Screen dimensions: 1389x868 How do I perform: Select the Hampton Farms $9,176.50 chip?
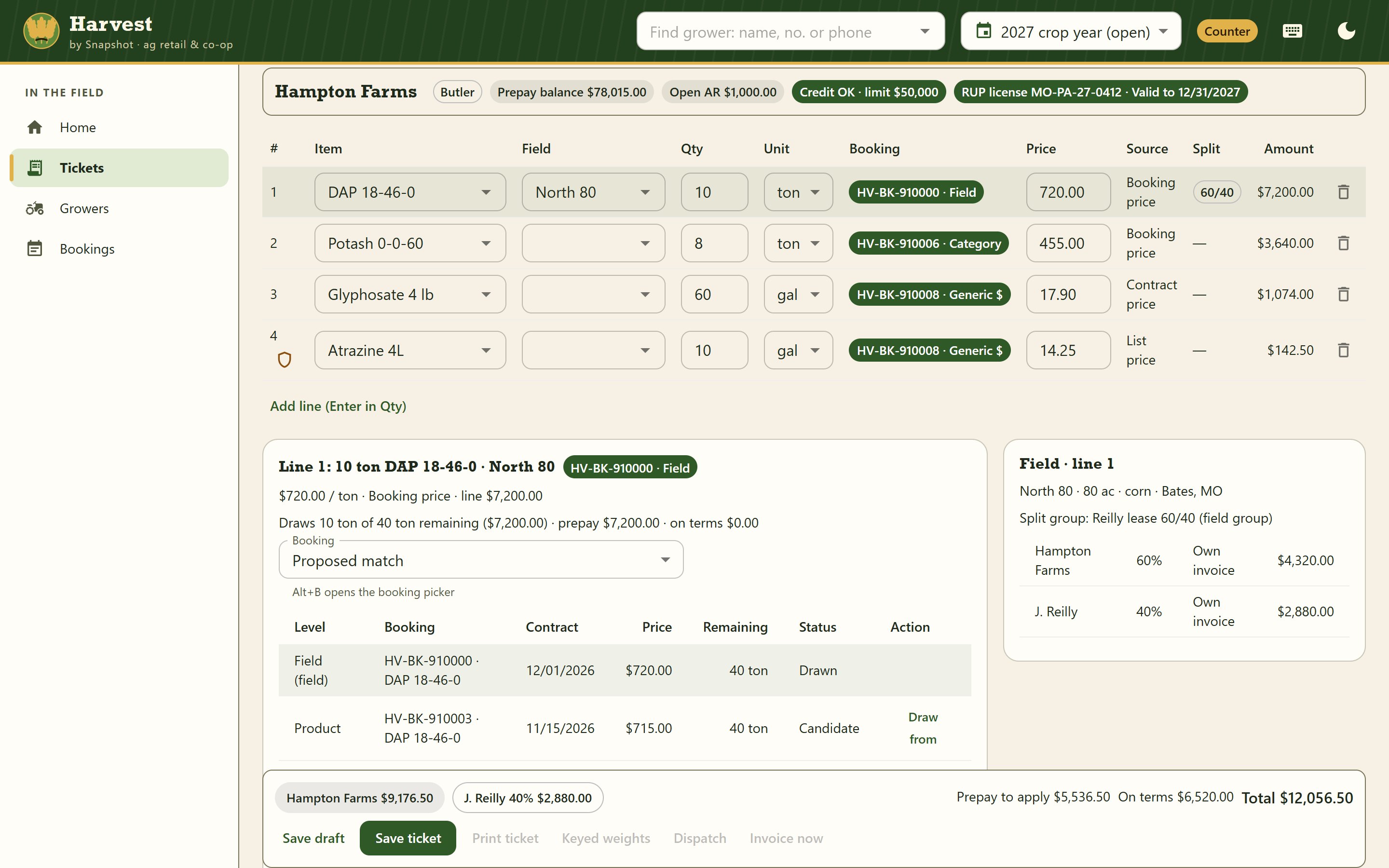359,798
